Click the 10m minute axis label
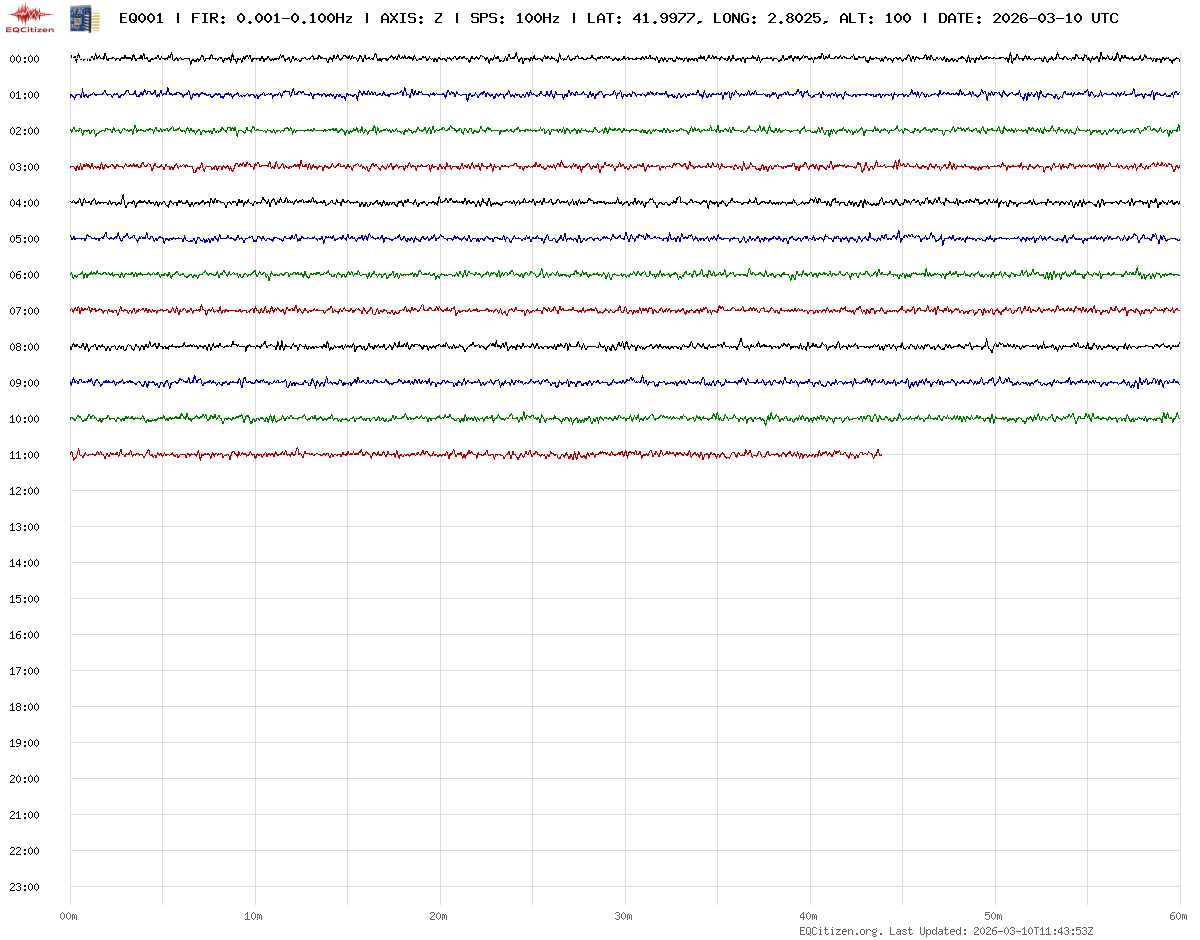Image resolution: width=1200 pixels, height=940 pixels. pyautogui.click(x=254, y=916)
